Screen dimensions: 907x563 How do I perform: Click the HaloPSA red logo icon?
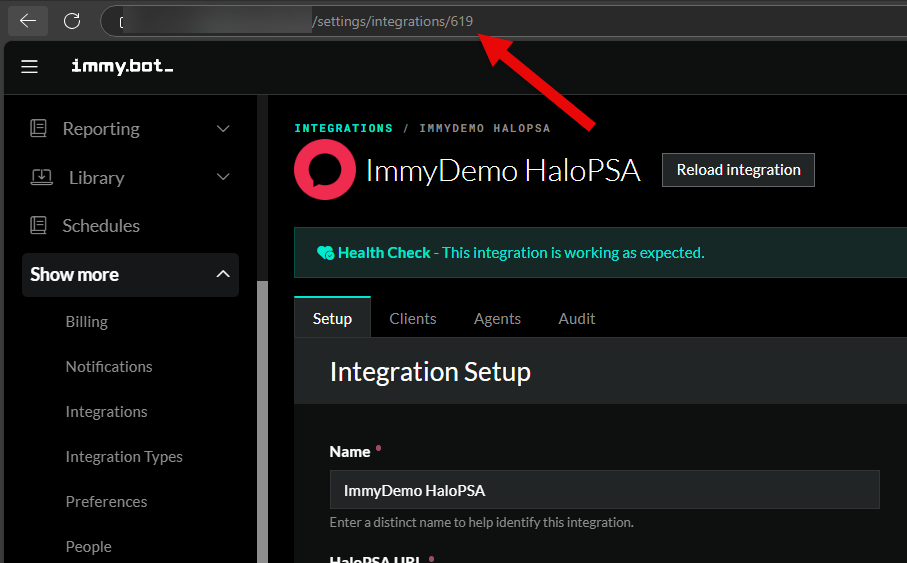(324, 170)
